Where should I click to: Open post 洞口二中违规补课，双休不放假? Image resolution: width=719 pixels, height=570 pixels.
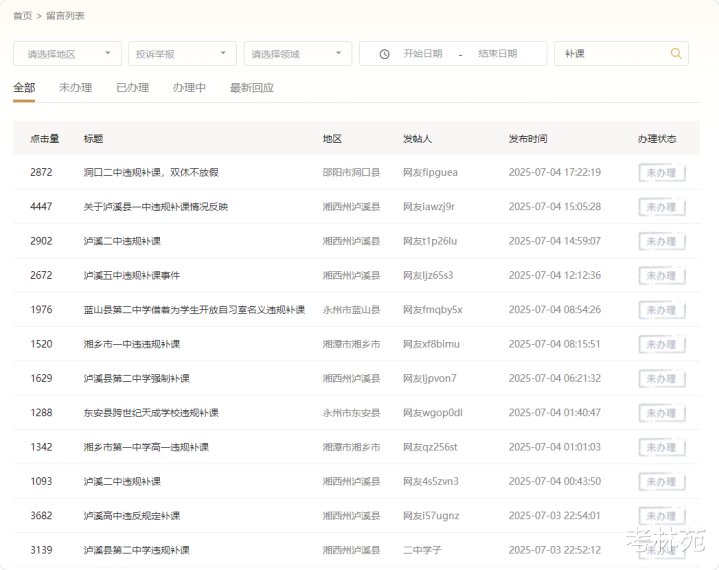151,172
